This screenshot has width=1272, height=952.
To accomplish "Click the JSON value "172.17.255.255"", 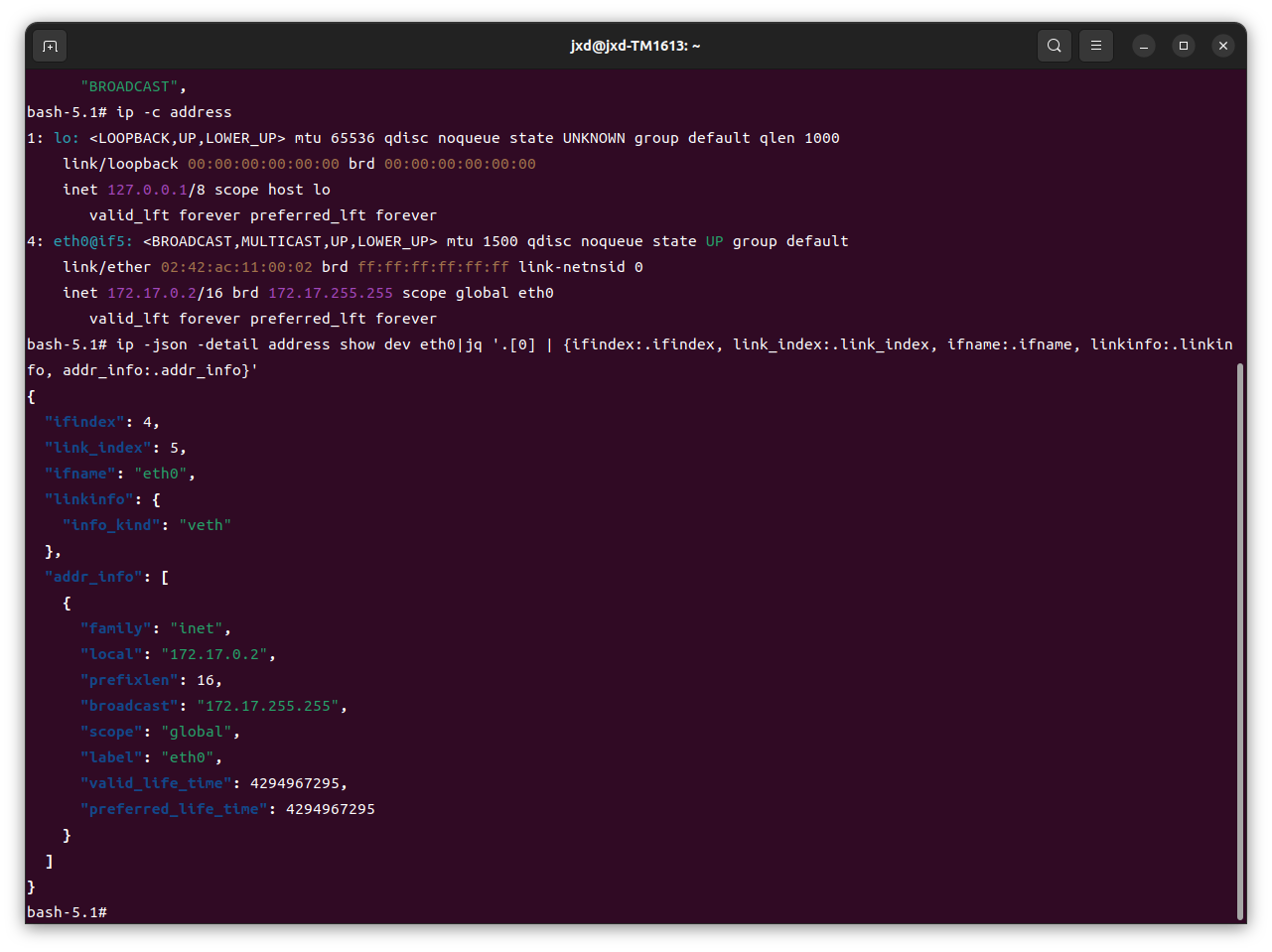I will tap(268, 706).
